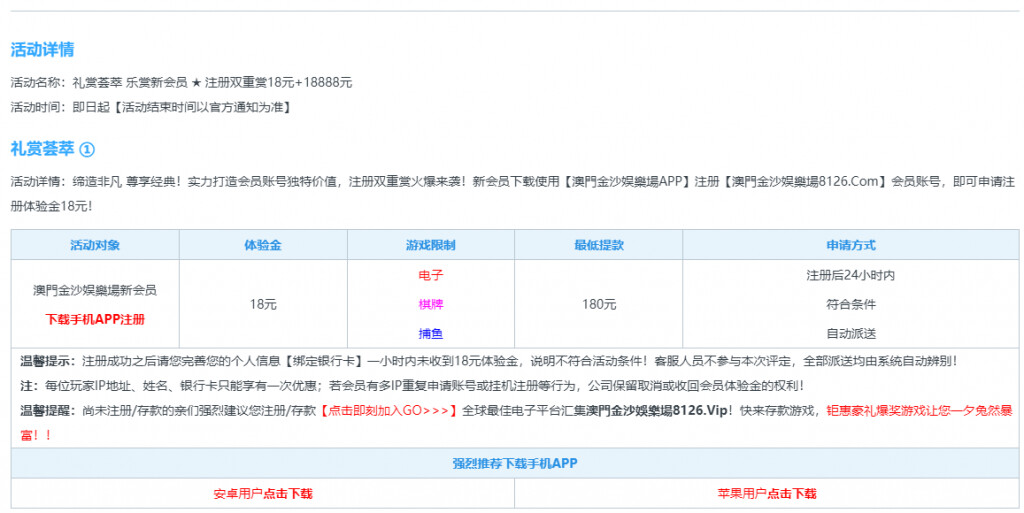Click the ★ star symbol in the activity name
Screen dimensions: 1024x513
coord(196,83)
